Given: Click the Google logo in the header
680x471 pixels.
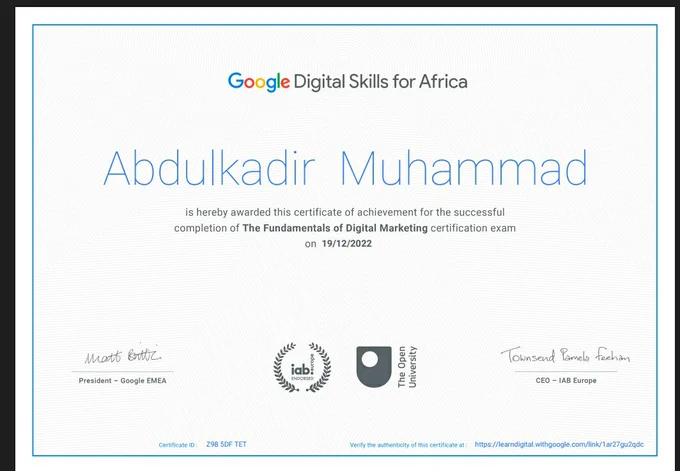Looking at the screenshot, I should click(x=259, y=82).
